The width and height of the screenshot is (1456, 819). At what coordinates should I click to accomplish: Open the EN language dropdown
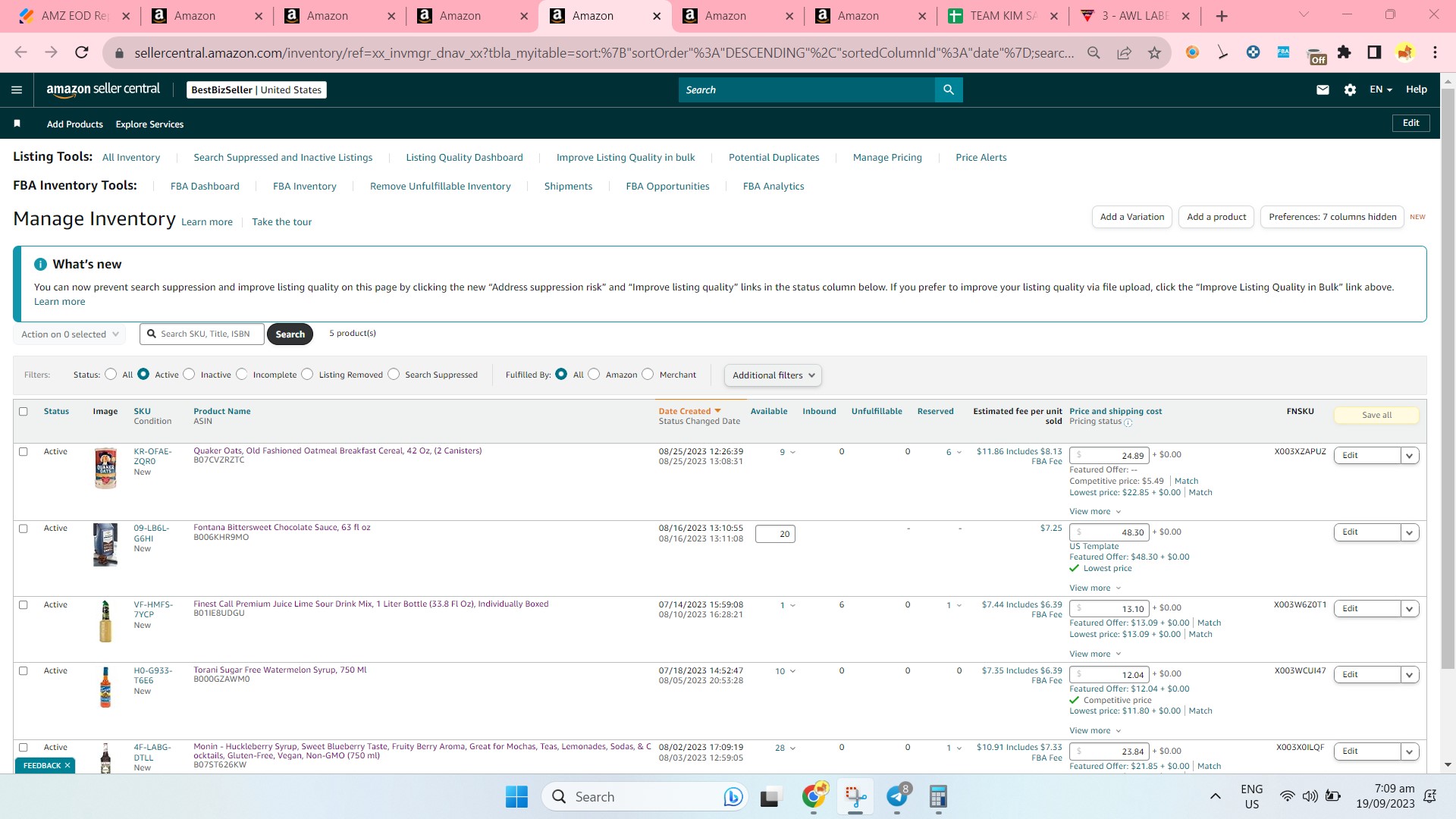pyautogui.click(x=1381, y=89)
